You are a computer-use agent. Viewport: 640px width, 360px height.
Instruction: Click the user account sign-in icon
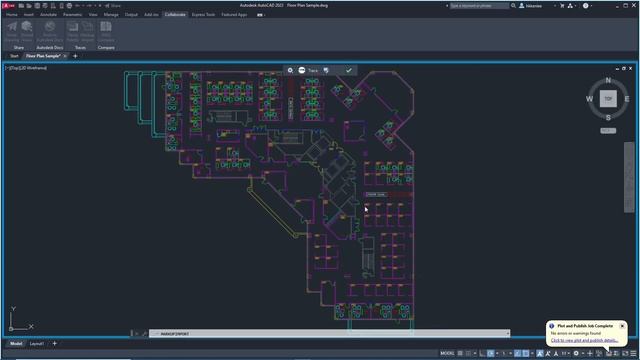click(x=522, y=6)
